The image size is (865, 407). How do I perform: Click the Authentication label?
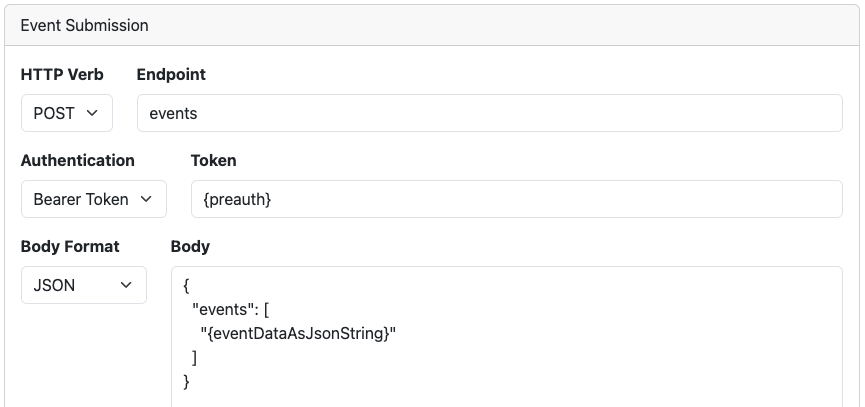click(x=78, y=160)
